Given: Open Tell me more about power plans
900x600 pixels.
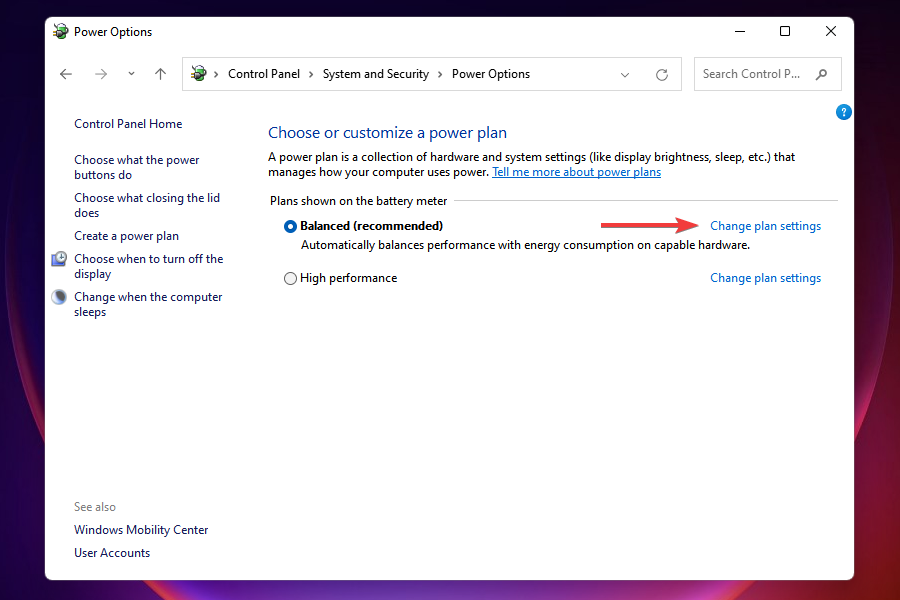Looking at the screenshot, I should point(576,172).
